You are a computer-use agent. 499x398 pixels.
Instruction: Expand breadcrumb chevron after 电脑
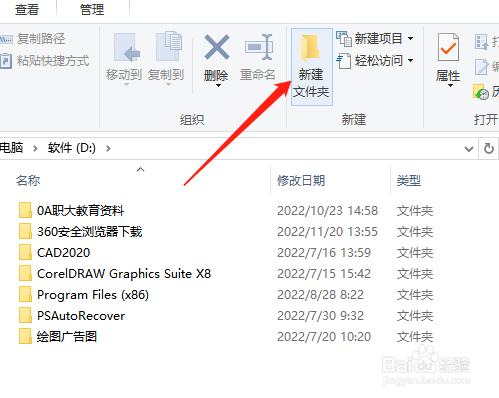pyautogui.click(x=35, y=148)
